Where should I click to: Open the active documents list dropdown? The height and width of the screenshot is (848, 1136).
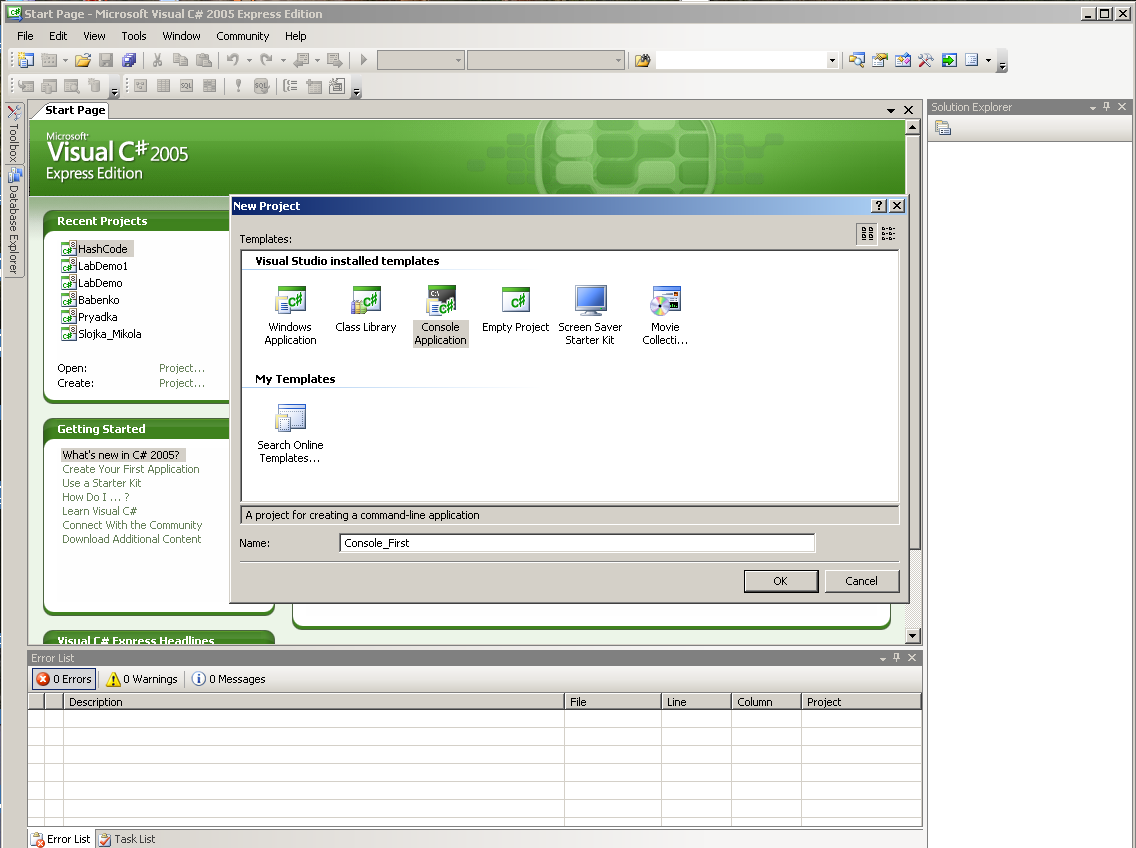(x=890, y=110)
